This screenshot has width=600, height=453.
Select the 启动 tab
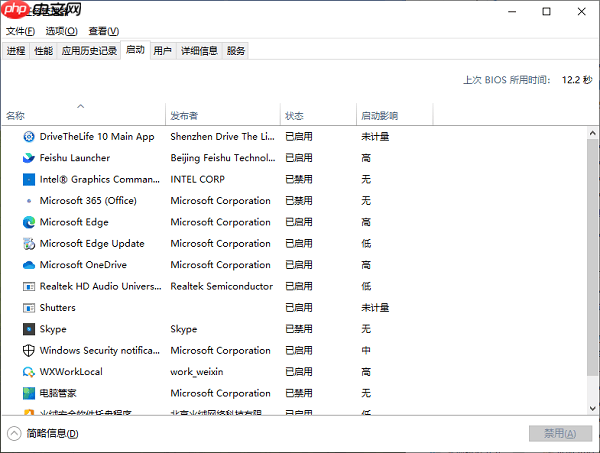pyautogui.click(x=135, y=50)
